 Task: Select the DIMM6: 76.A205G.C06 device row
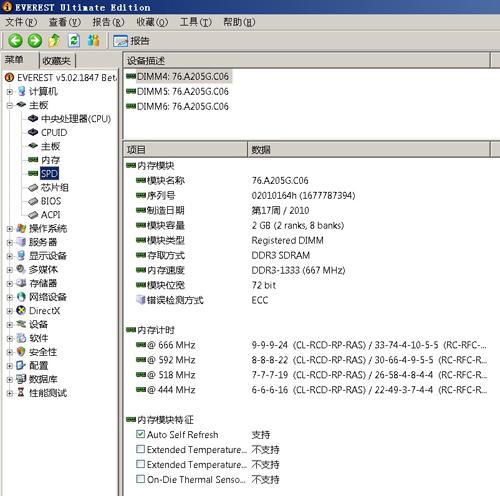177,107
